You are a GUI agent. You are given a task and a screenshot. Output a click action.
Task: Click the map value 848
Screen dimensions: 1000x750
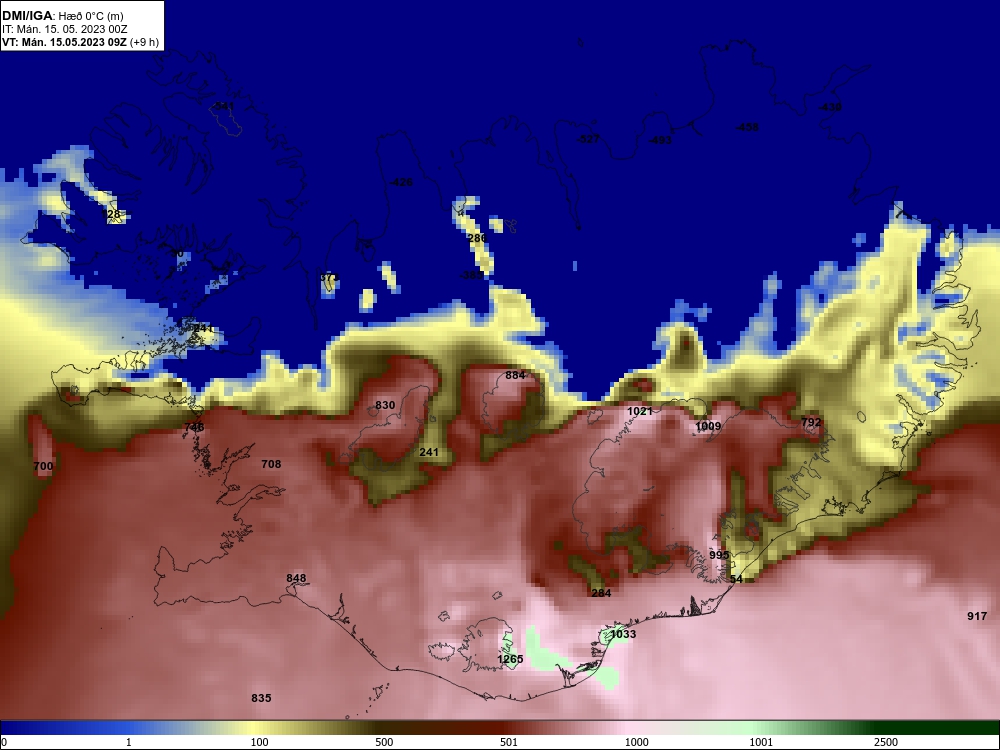296,578
